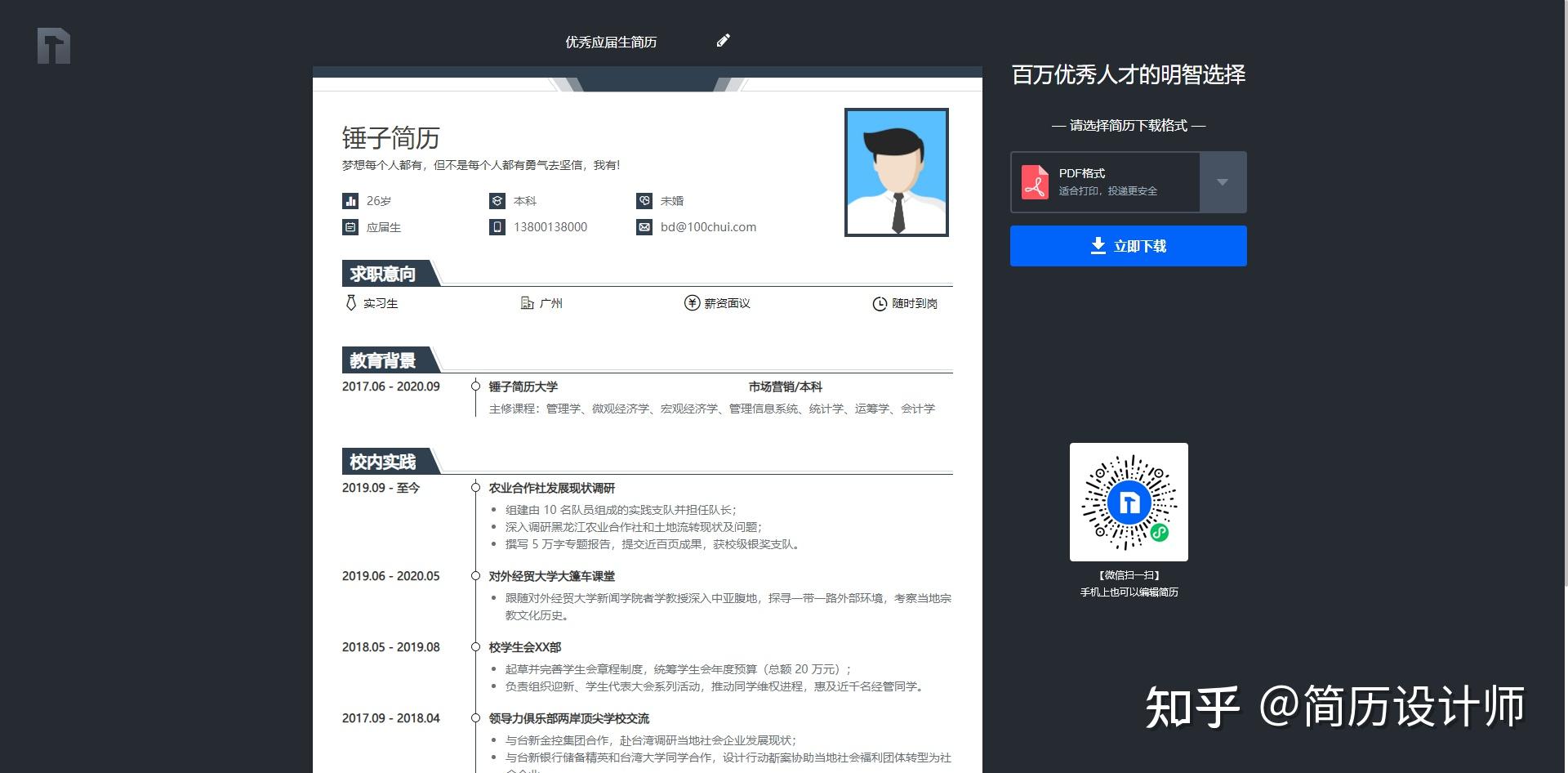
Task: Click the email text bd@100chui.com
Action: point(708,227)
